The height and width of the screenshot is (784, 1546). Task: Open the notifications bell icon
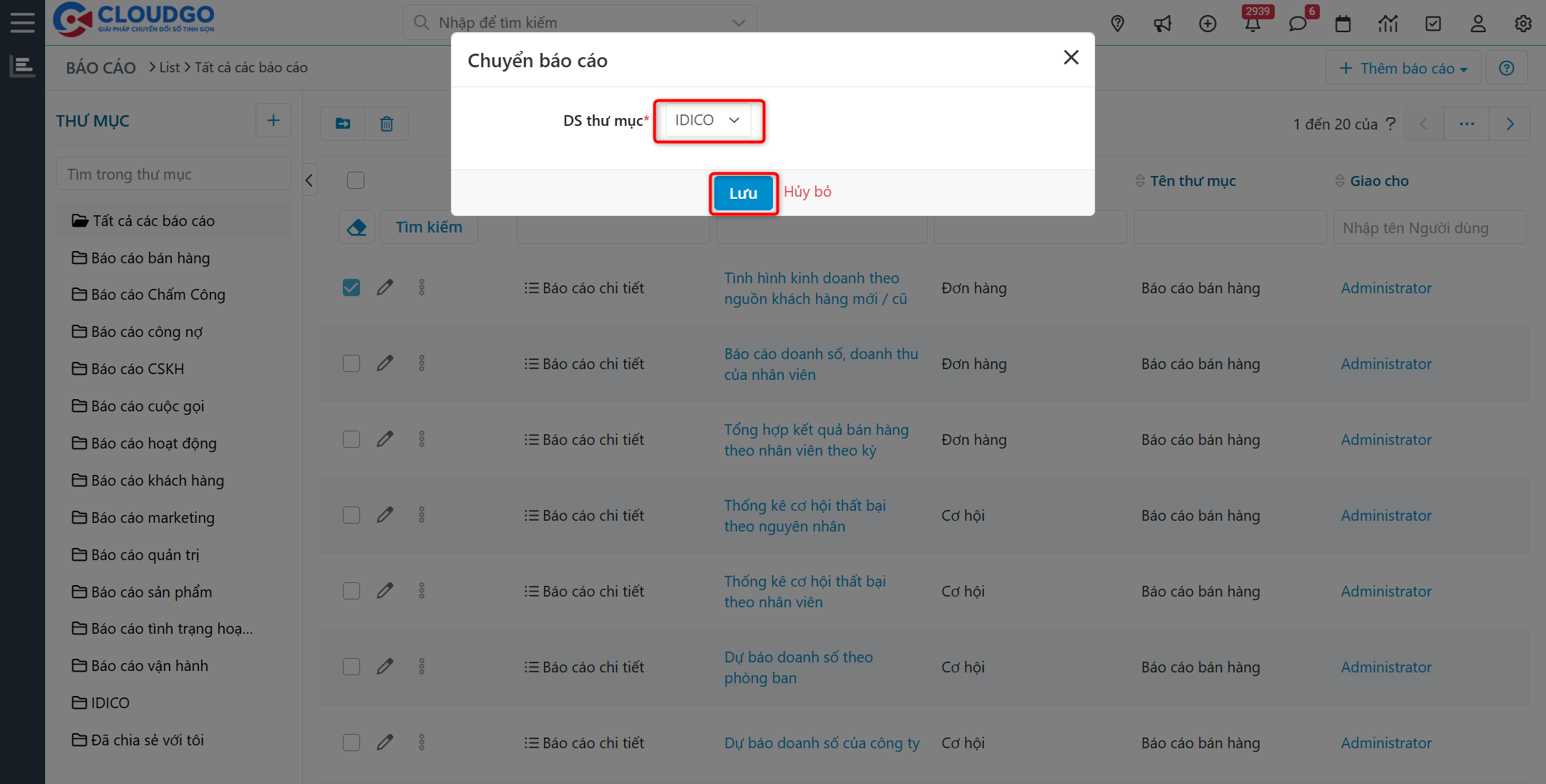click(x=1253, y=24)
